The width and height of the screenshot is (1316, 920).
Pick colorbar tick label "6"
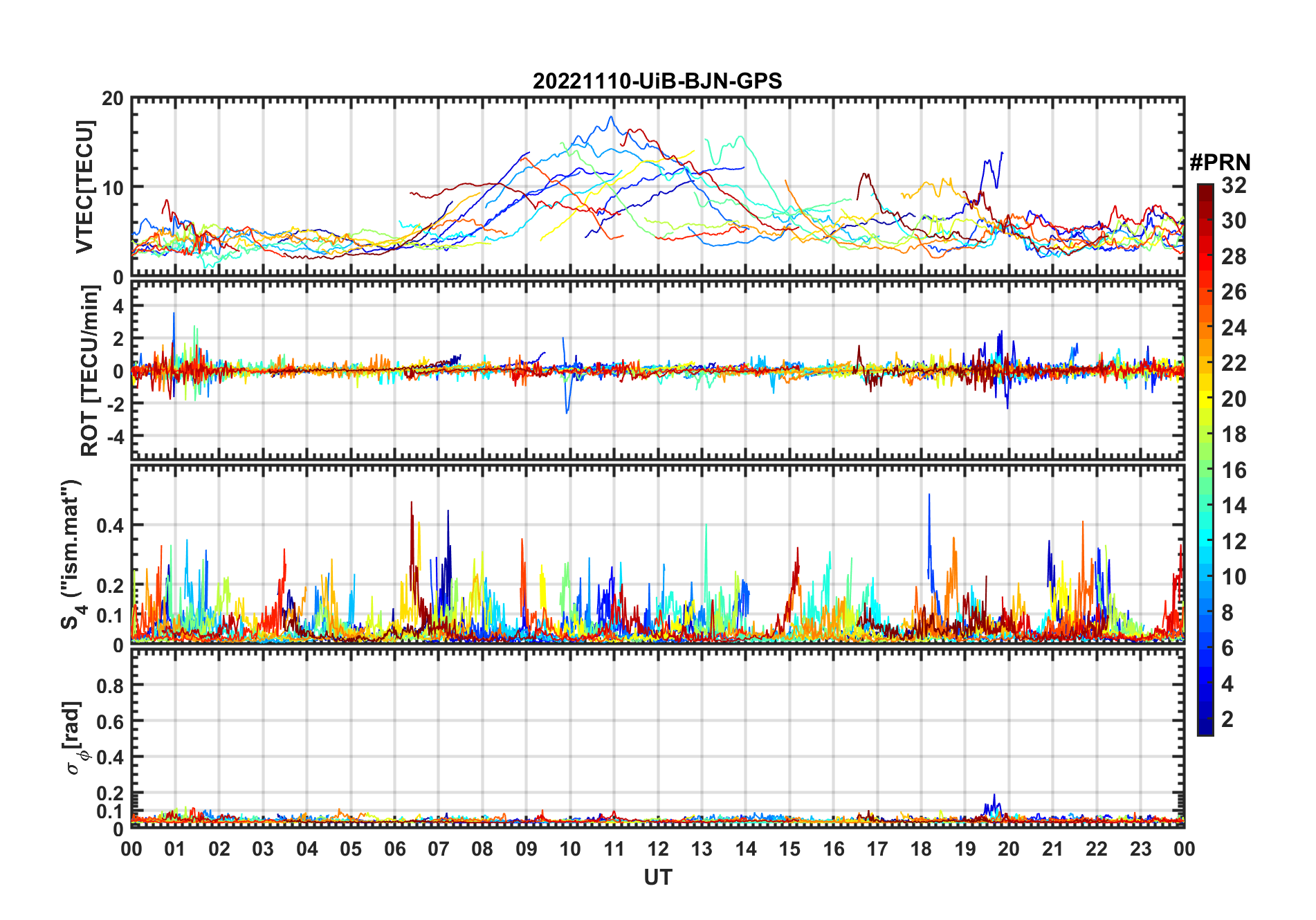coord(1227,648)
